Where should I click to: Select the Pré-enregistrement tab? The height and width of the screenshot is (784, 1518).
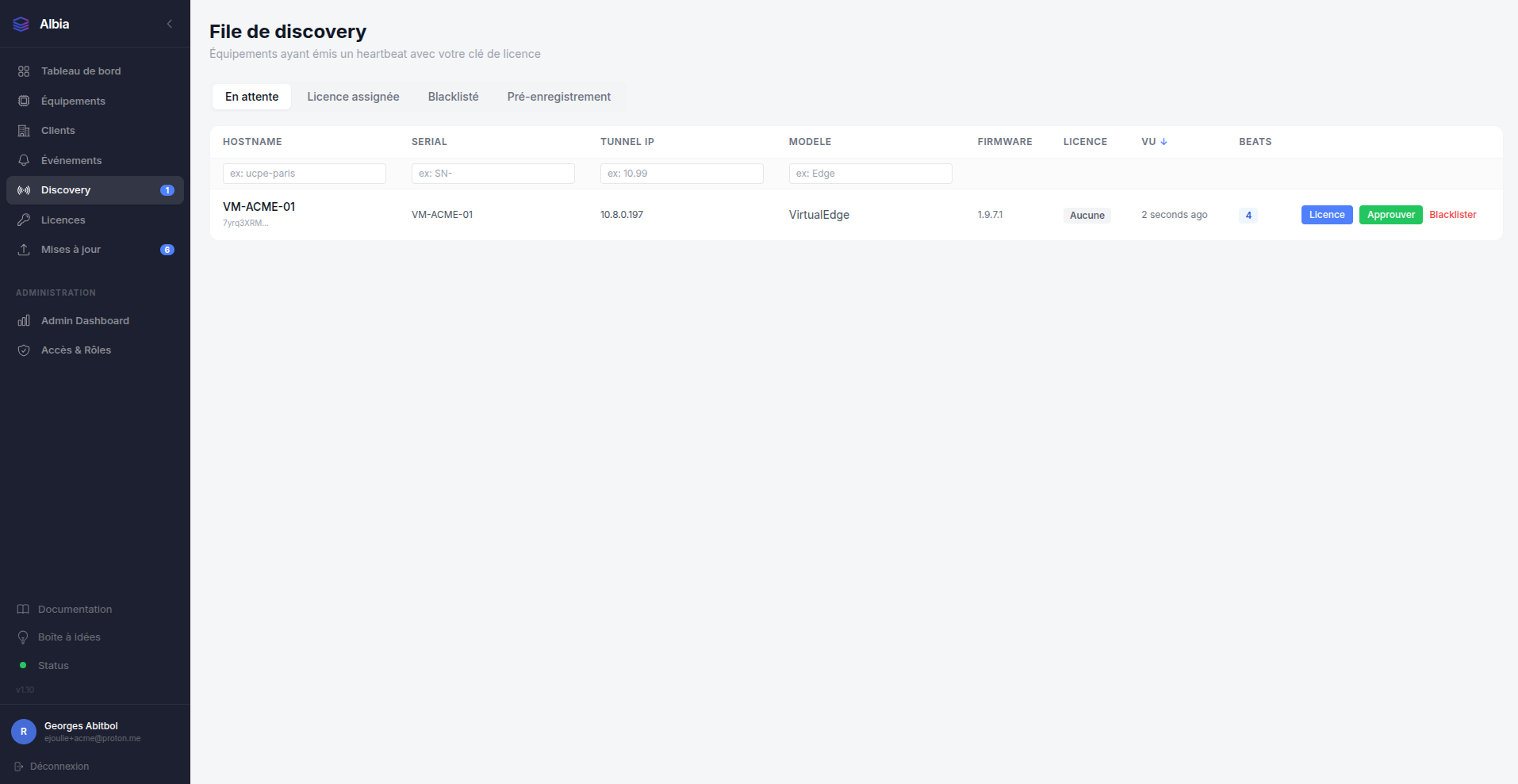[559, 97]
